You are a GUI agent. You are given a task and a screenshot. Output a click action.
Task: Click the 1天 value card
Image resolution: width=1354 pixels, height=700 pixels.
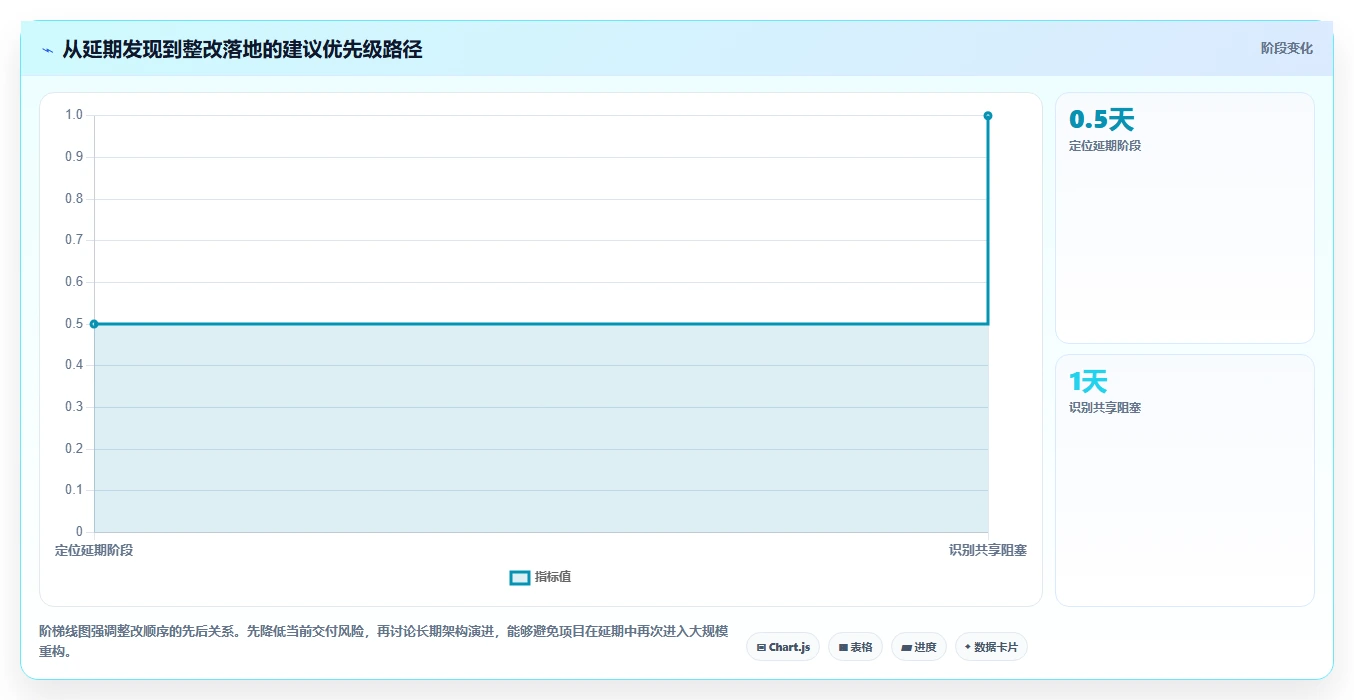click(1185, 480)
